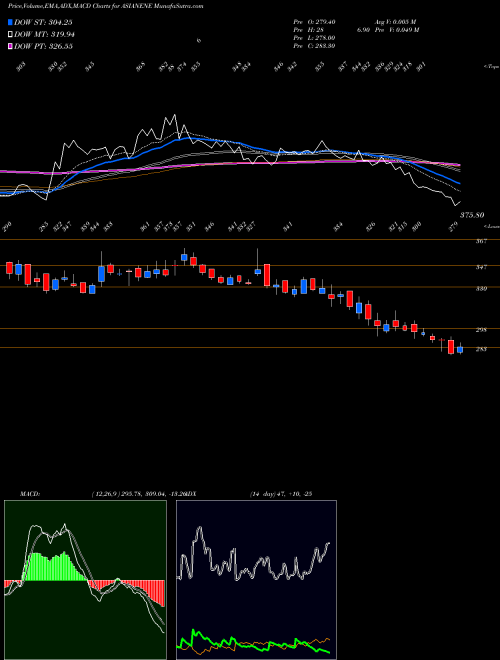Image resolution: width=500 pixels, height=660 pixels.
Task: Select the DOW PT long-term average label
Action: [44, 46]
